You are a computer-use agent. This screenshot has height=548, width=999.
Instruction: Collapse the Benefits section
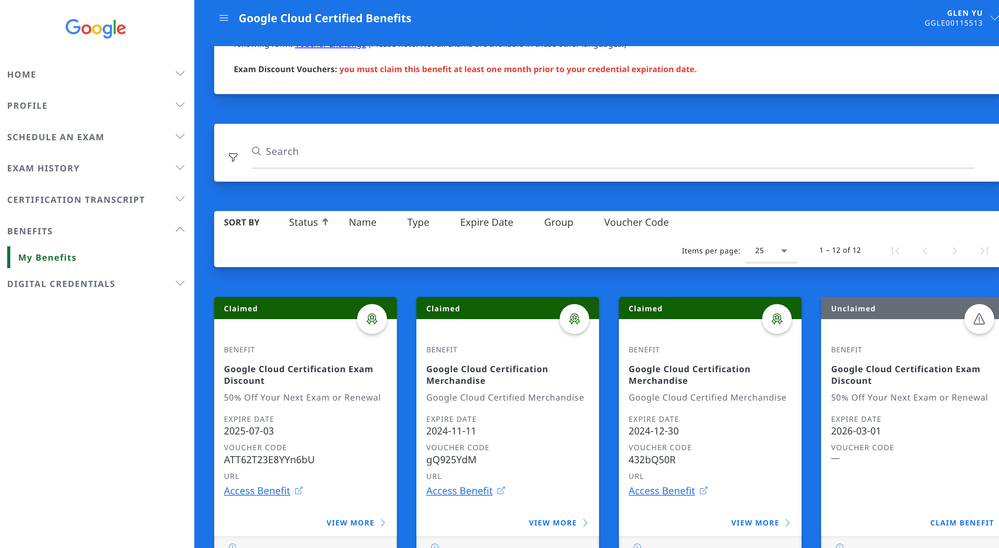coord(180,229)
